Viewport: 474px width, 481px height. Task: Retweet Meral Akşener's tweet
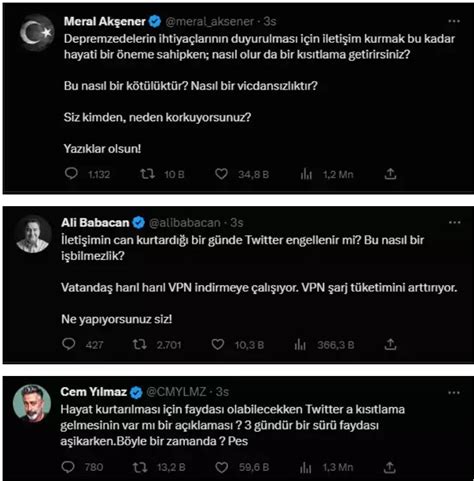[147, 174]
